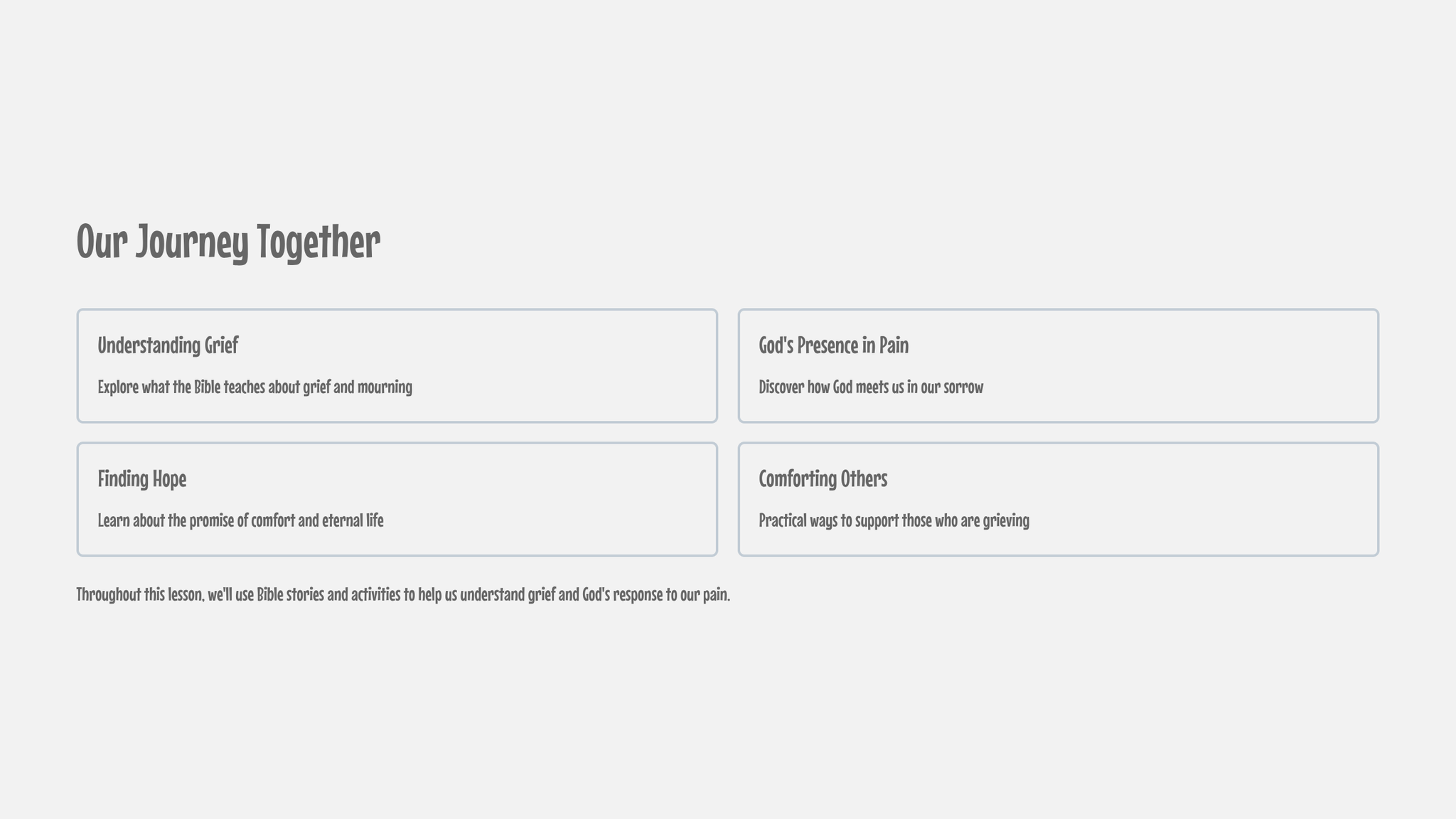This screenshot has height=819, width=1456.
Task: Click the "Comforting Others" card heading
Action: [823, 479]
